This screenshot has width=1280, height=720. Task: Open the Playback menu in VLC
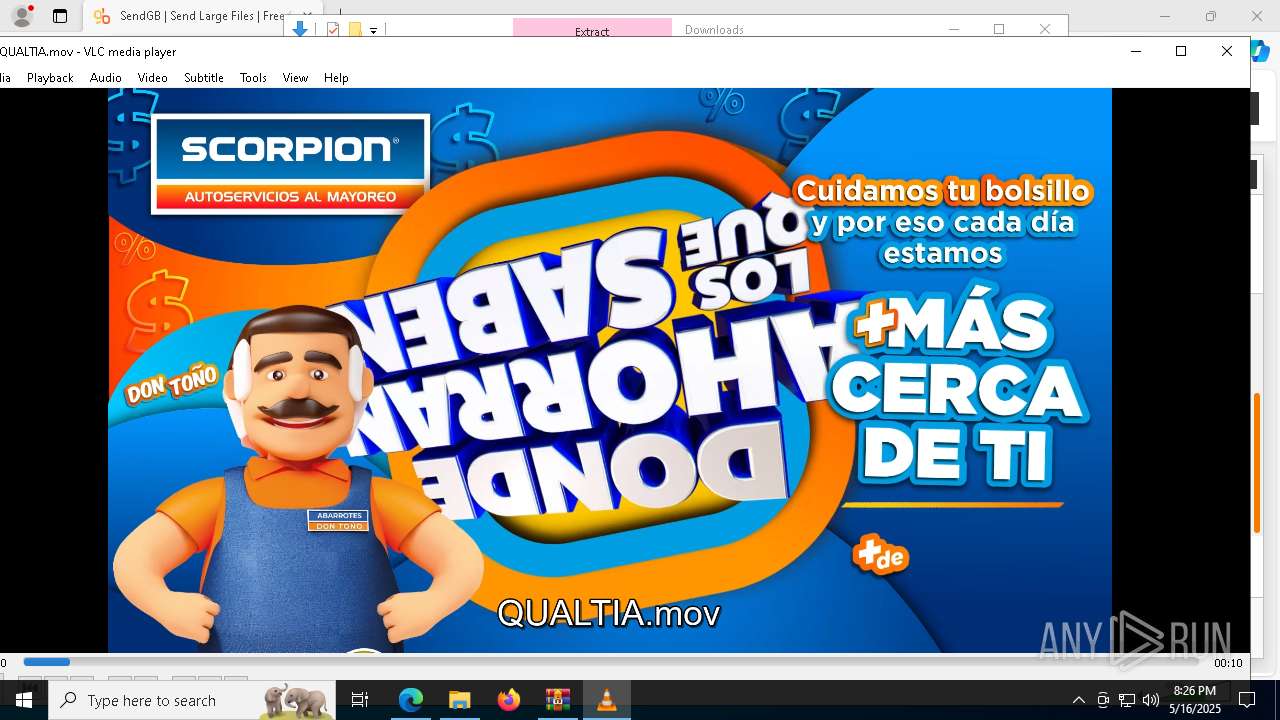point(50,78)
